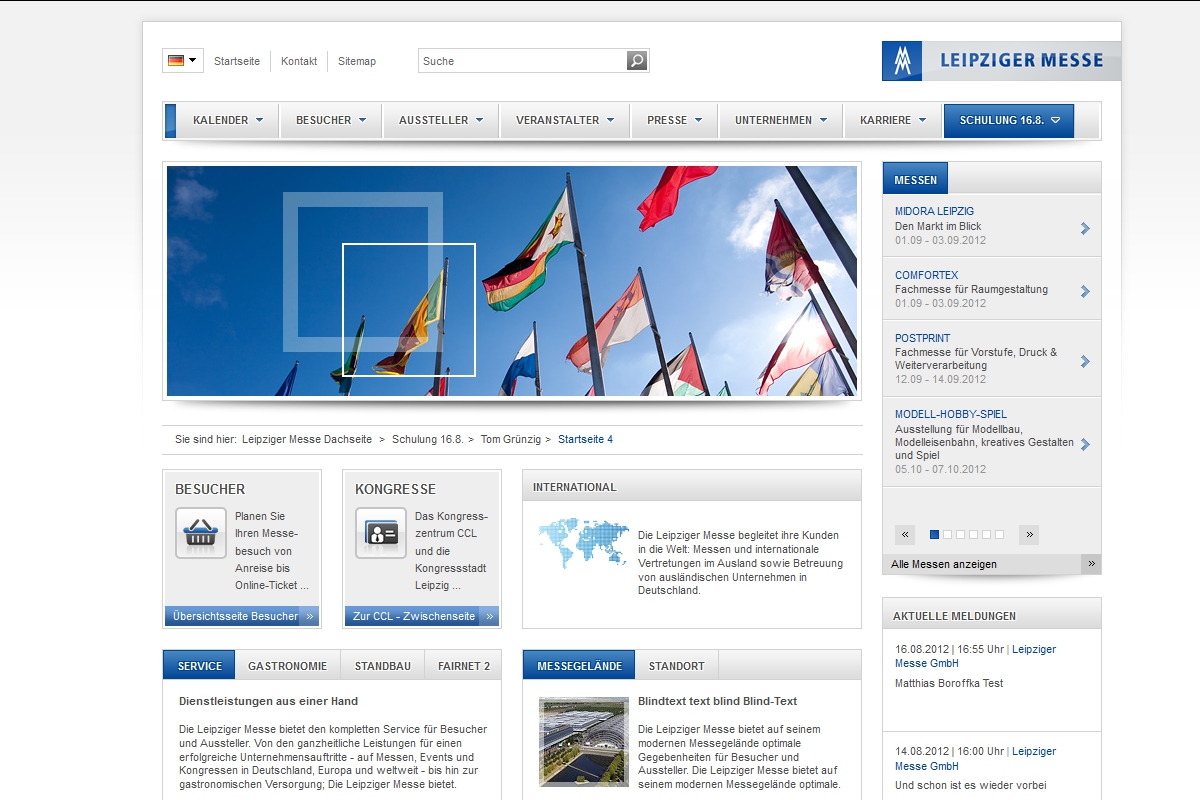Click arrow on Zur CCL - Zwischenseite bar
Image resolution: width=1200 pixels, height=800 pixels.
pyautogui.click(x=490, y=616)
